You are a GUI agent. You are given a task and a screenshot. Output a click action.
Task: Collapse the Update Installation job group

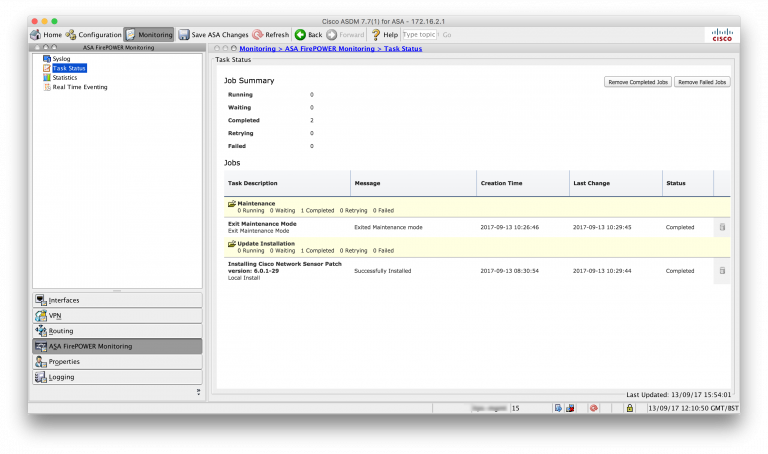(x=232, y=243)
